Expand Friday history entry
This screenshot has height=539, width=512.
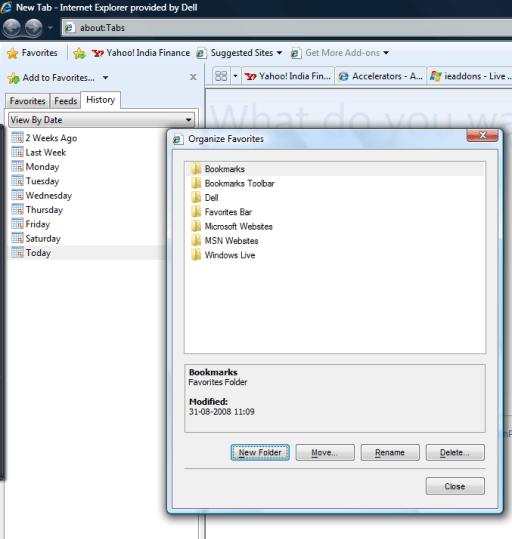point(31,224)
